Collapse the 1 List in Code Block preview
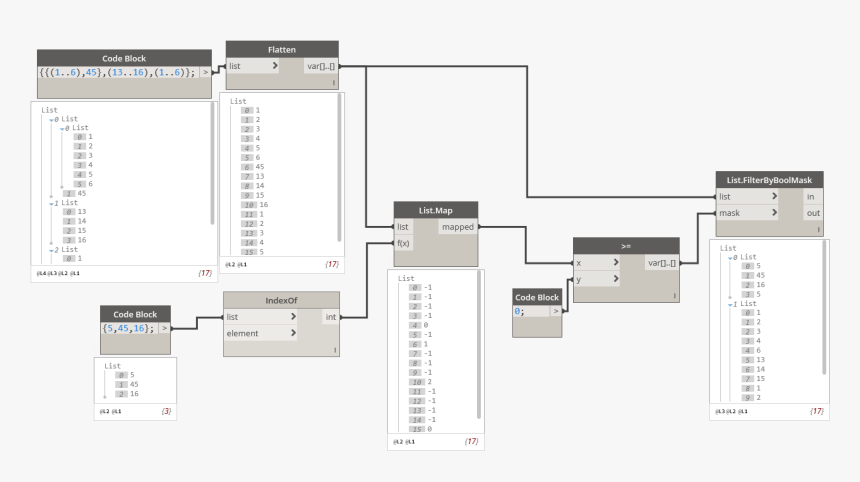Viewport: 860px width, 482px height. [53, 202]
